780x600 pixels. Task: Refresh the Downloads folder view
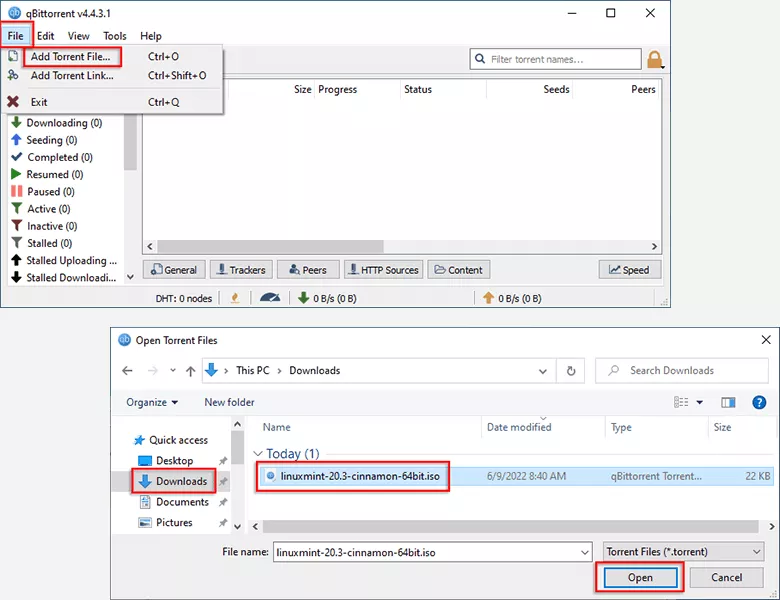pyautogui.click(x=571, y=371)
